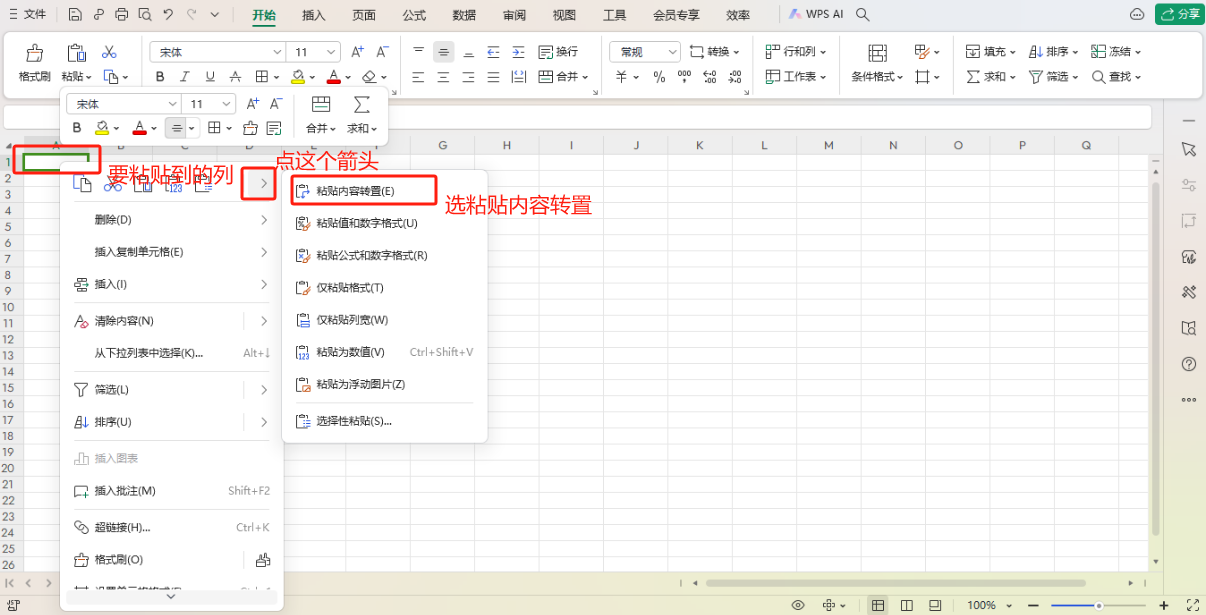Image resolution: width=1206 pixels, height=615 pixels.
Task: Switch to the Data (数据) ribbon tab
Action: pyautogui.click(x=464, y=15)
